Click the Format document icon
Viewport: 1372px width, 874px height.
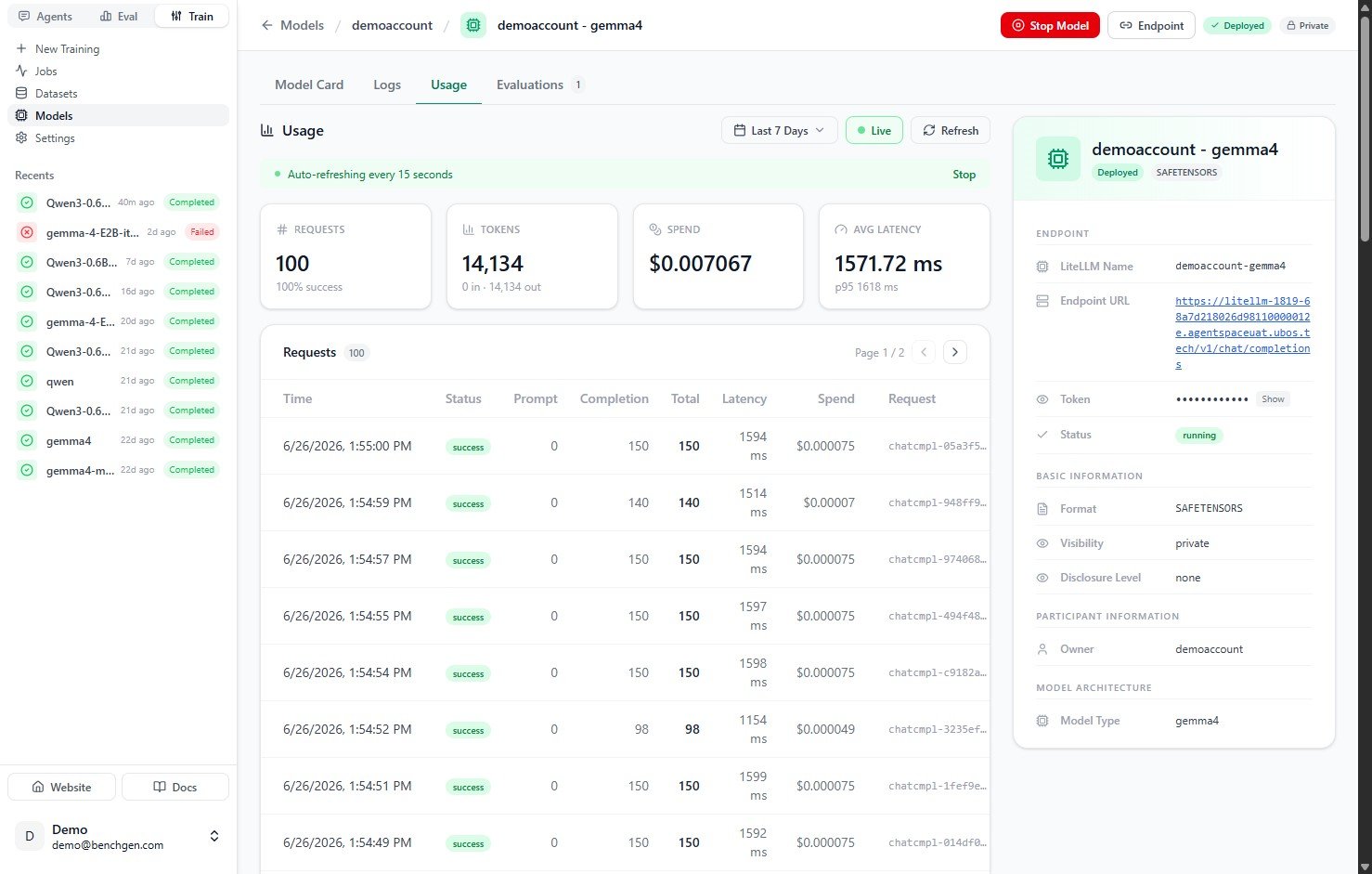pyautogui.click(x=1042, y=509)
